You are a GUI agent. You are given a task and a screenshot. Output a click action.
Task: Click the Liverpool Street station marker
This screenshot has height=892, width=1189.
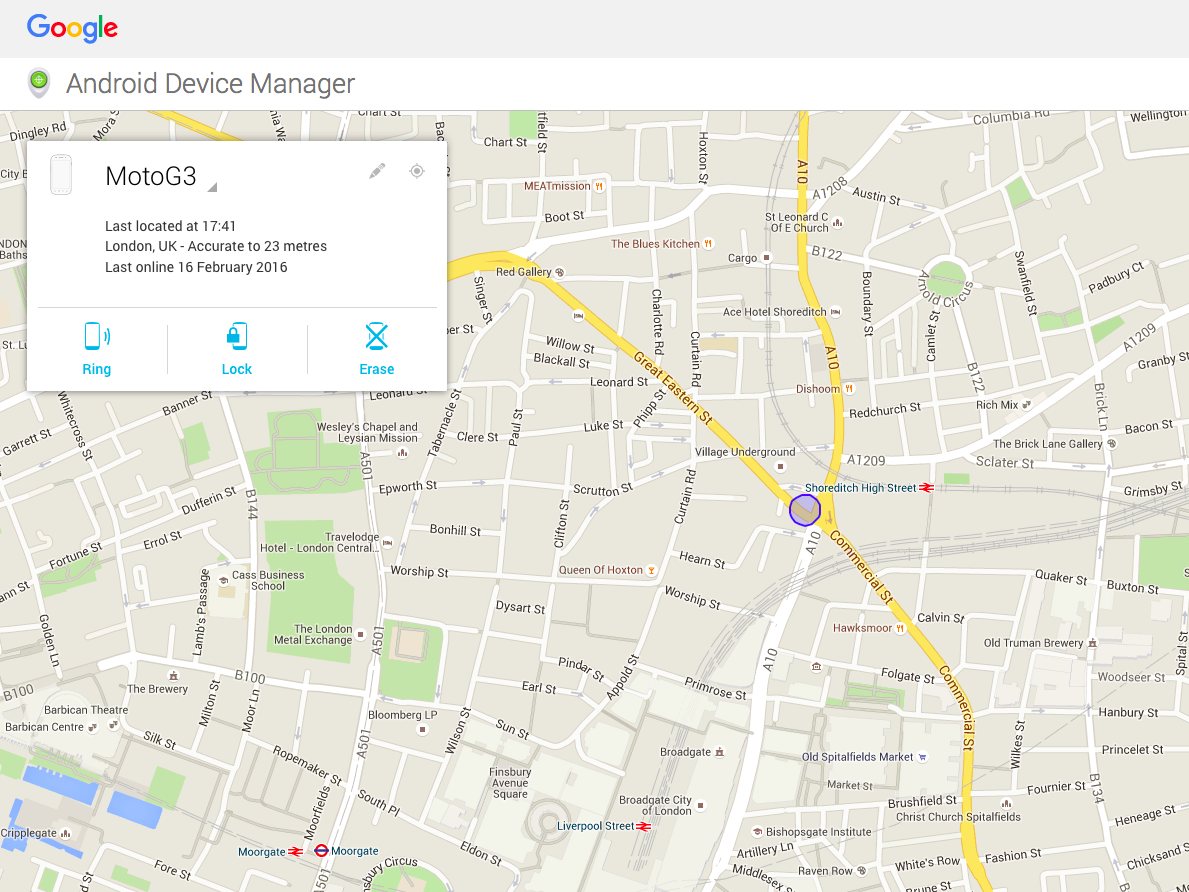point(644,826)
